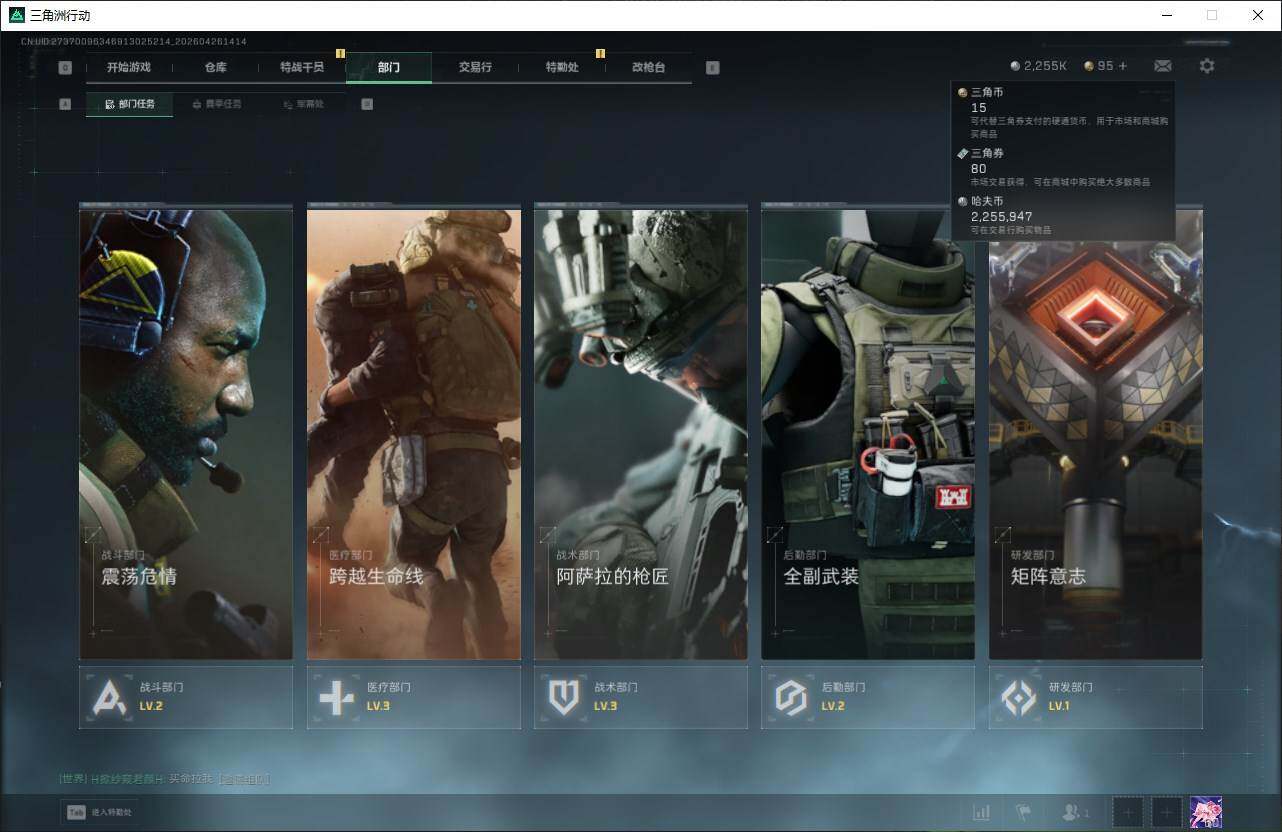The width and height of the screenshot is (1282, 832).
Task: Open the 震荡危情 mission card
Action: (x=186, y=434)
